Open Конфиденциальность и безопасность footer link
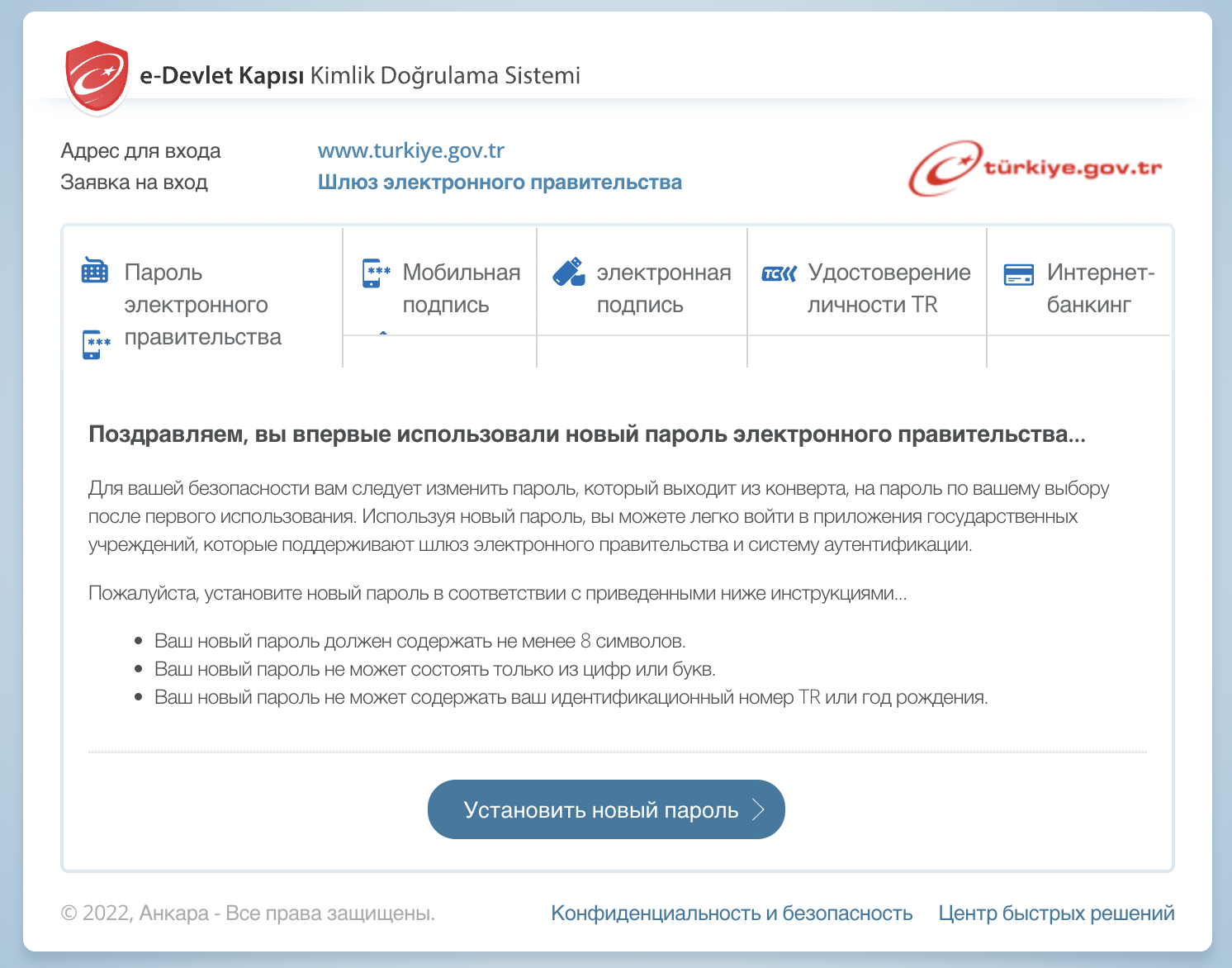This screenshot has height=968, width=1232. pos(731,913)
